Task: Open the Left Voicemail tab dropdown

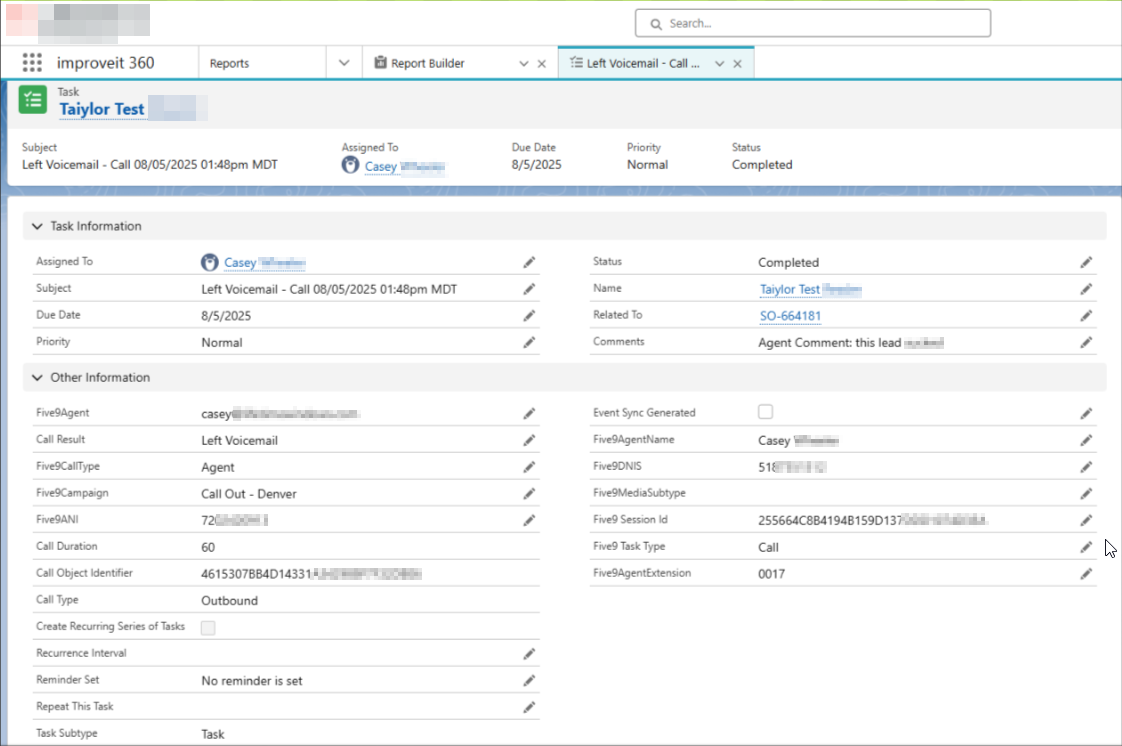Action: point(720,64)
